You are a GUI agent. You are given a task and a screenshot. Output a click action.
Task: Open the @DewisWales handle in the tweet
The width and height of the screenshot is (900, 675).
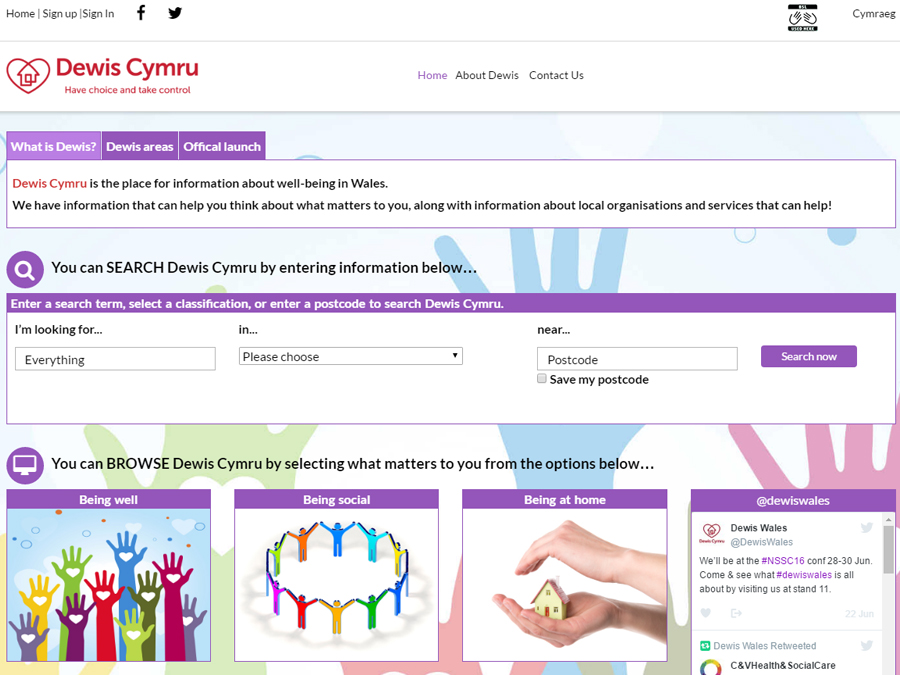(x=761, y=542)
